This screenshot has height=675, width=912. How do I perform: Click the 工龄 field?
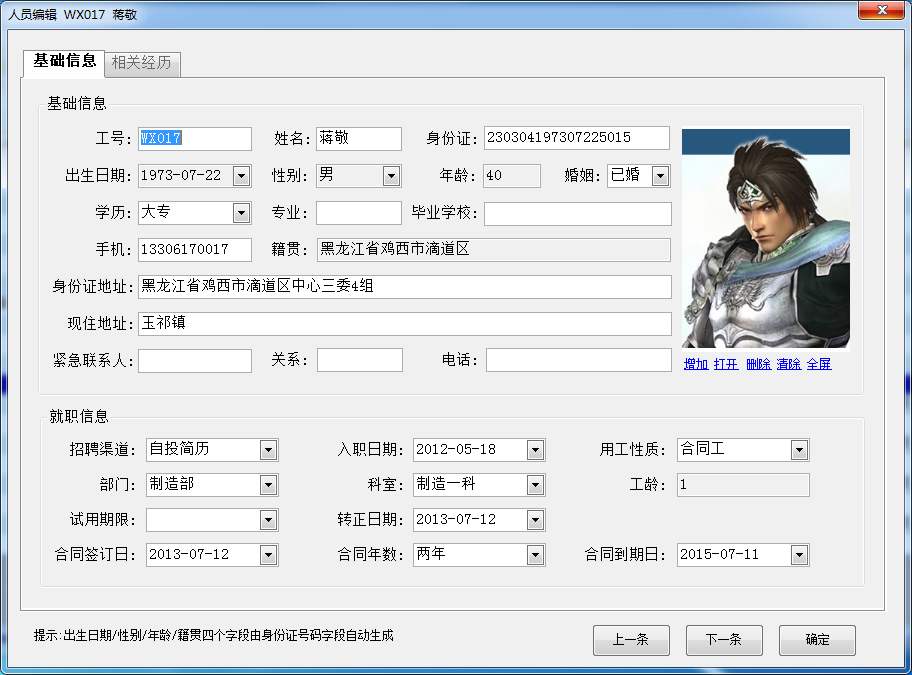pos(743,485)
